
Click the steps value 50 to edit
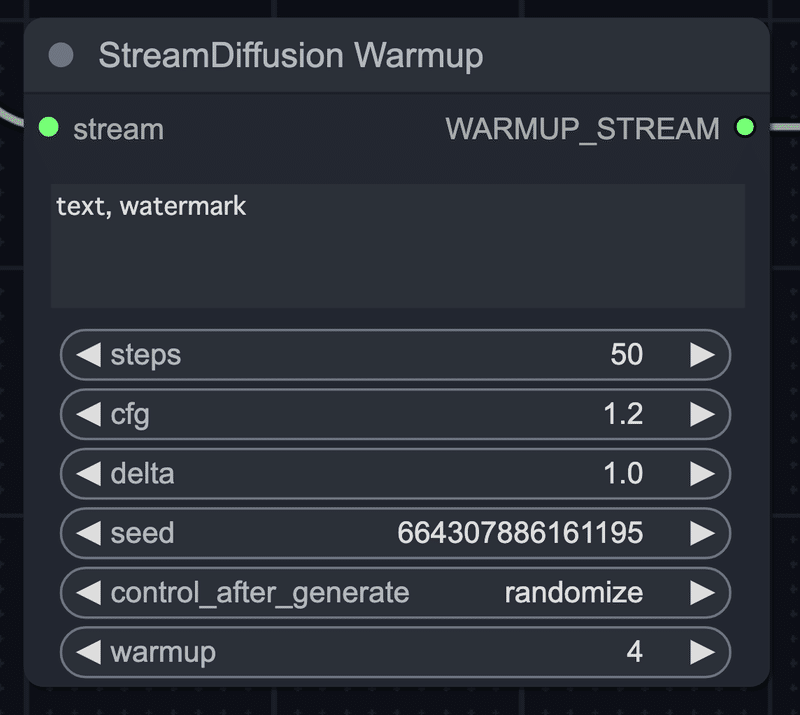point(629,354)
